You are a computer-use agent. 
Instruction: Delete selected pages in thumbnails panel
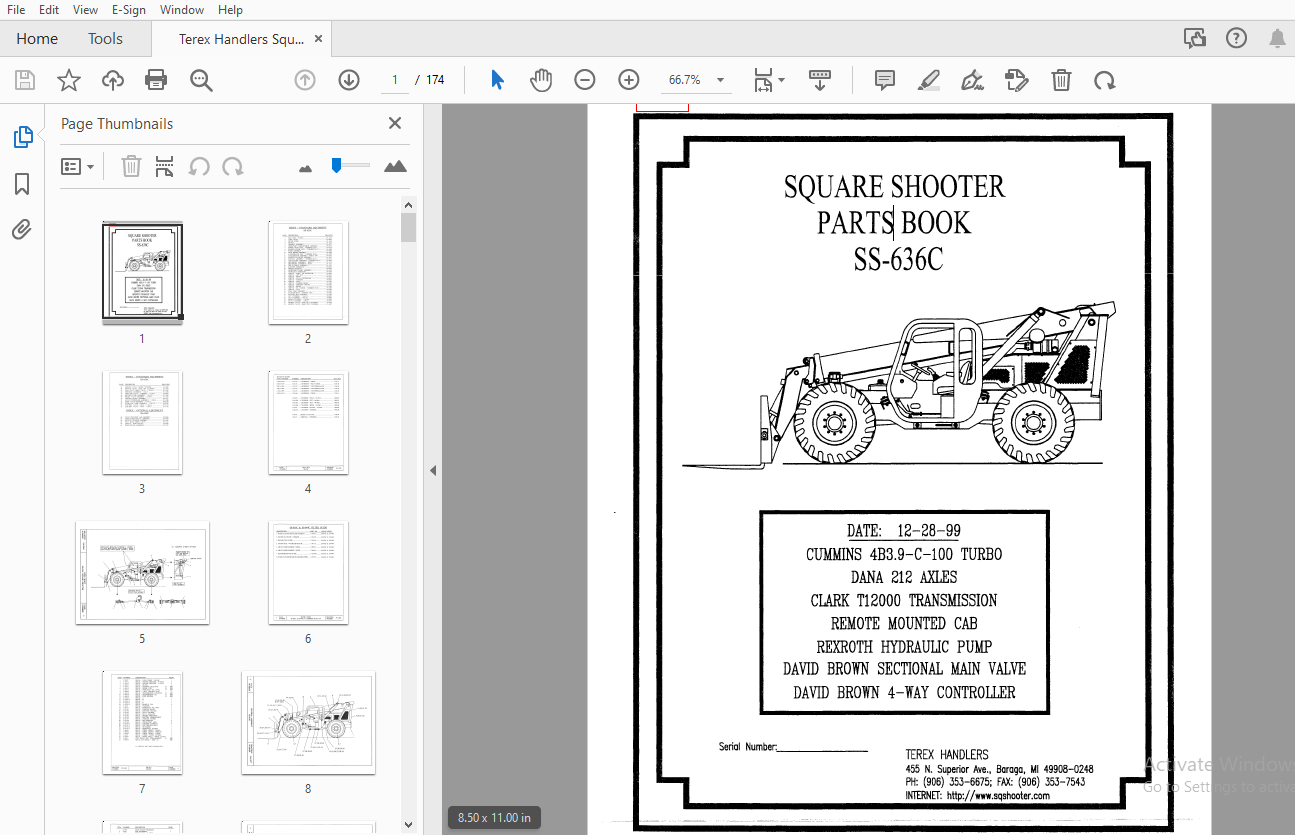131,166
